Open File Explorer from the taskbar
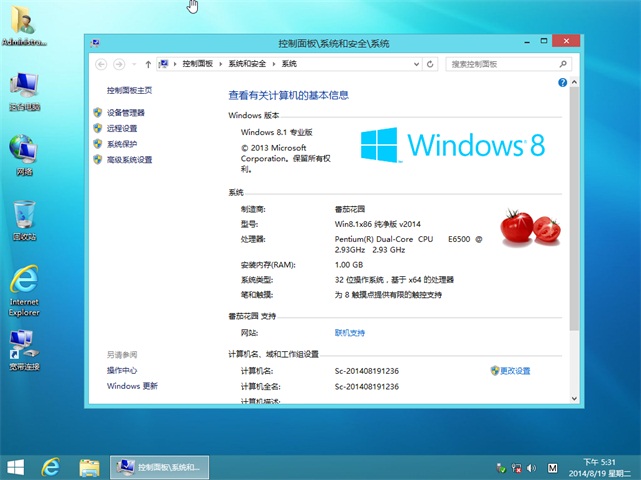641x480 pixels. 89,467
